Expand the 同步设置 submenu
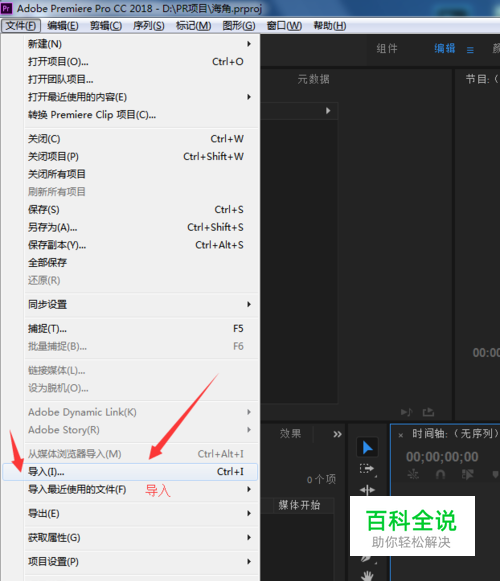The image size is (500, 581). click(249, 304)
